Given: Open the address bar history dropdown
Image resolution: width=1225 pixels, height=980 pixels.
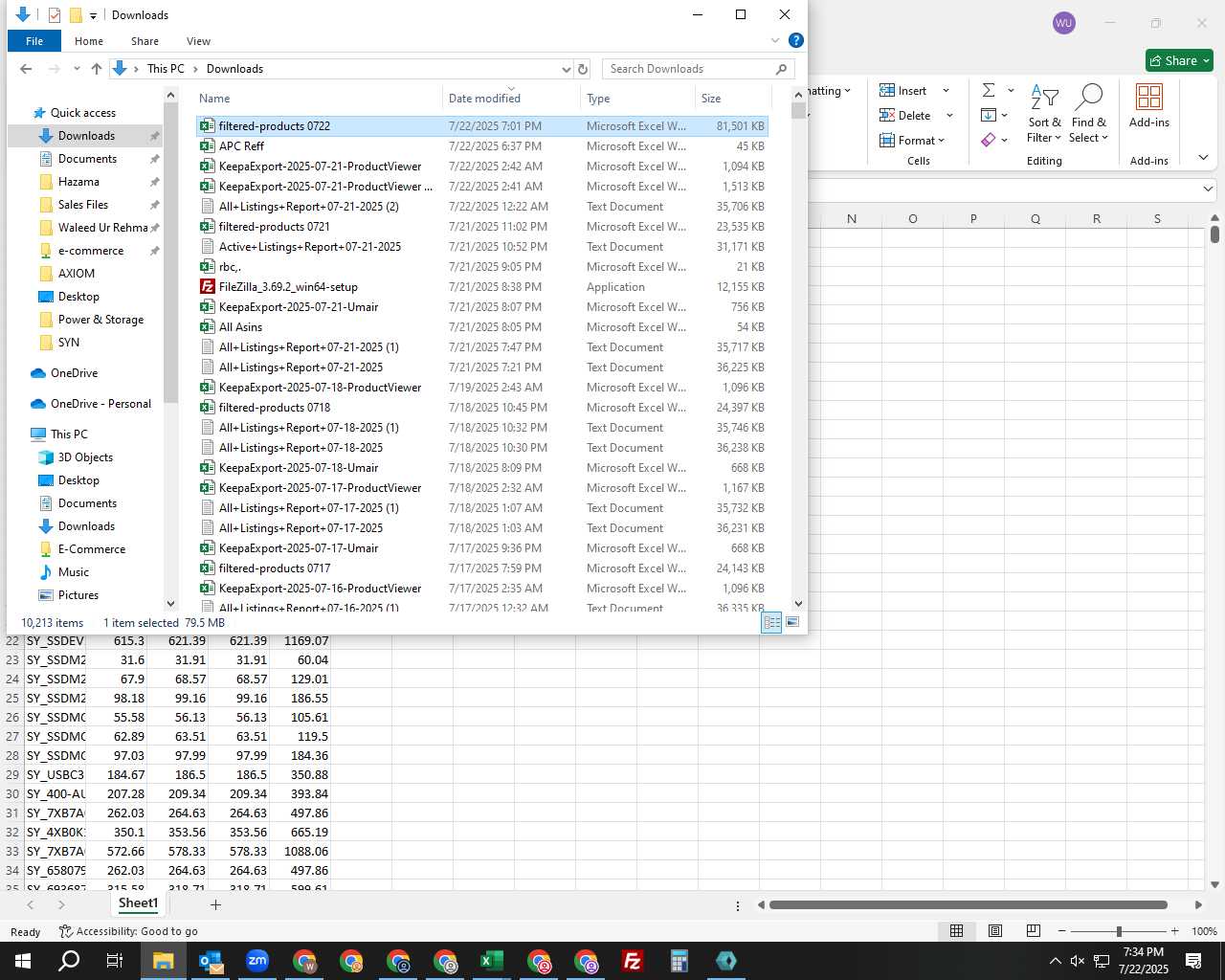Looking at the screenshot, I should coord(566,69).
